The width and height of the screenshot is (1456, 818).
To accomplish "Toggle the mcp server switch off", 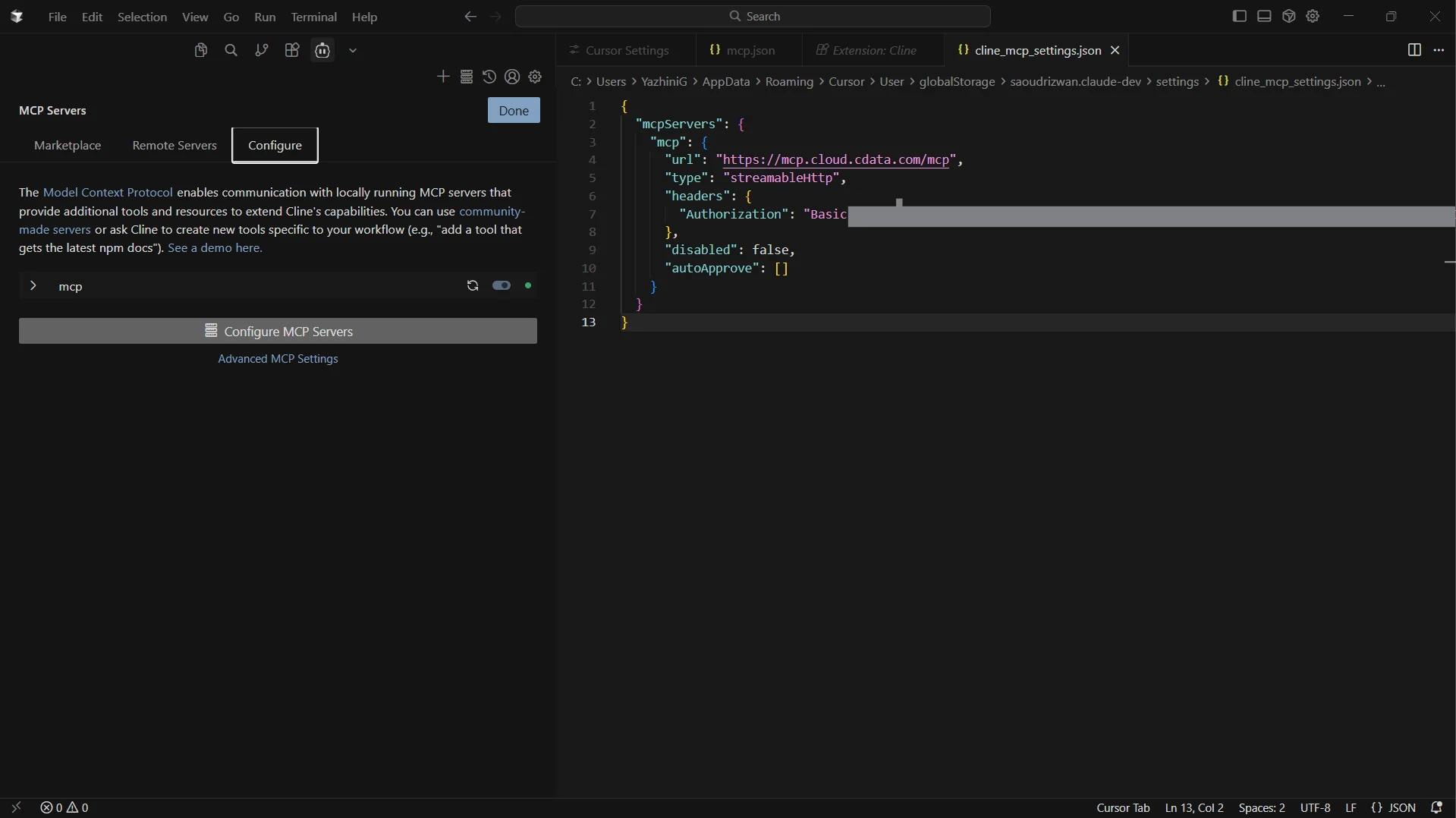I will pyautogui.click(x=502, y=286).
